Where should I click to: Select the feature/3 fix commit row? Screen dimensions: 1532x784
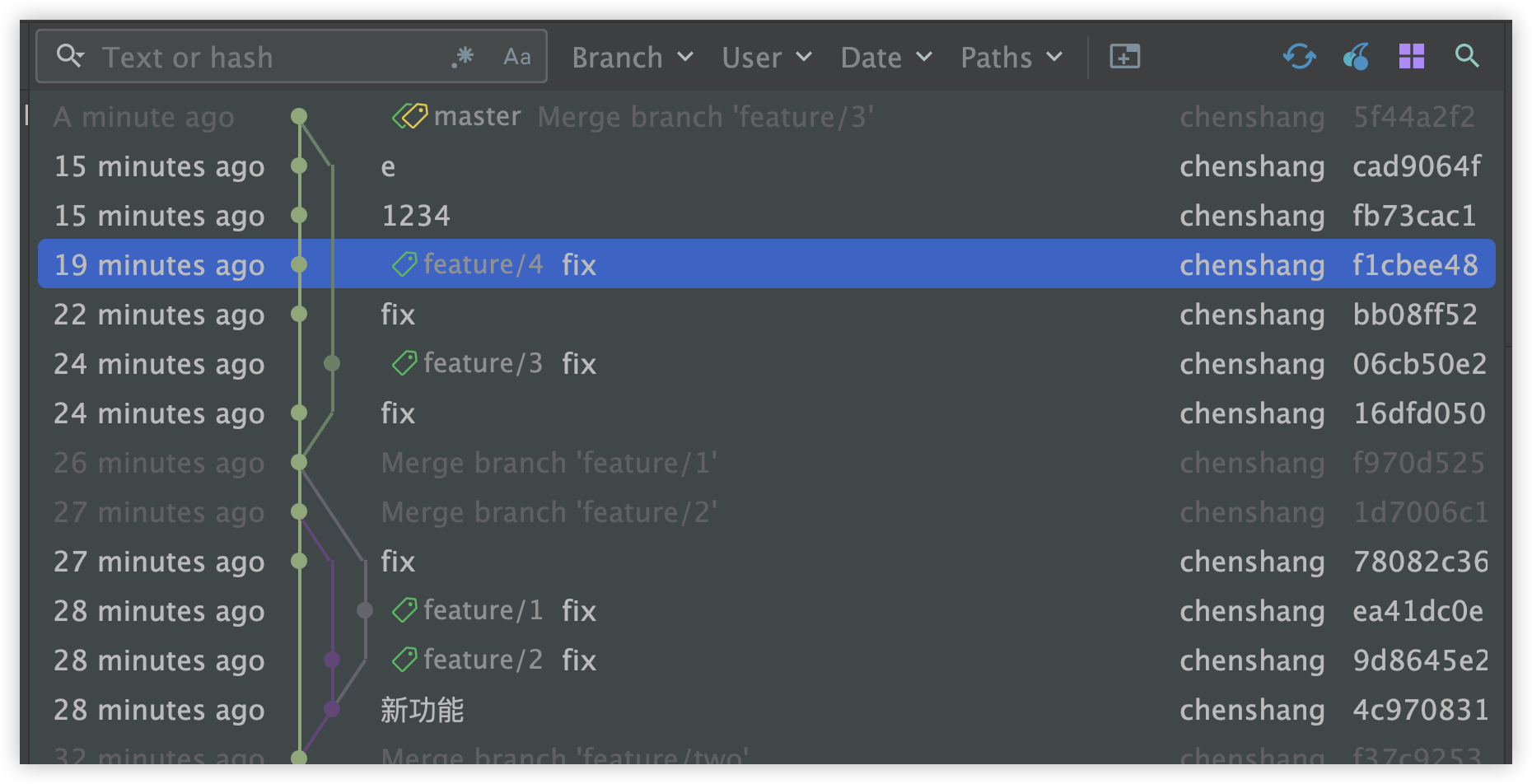(x=741, y=363)
